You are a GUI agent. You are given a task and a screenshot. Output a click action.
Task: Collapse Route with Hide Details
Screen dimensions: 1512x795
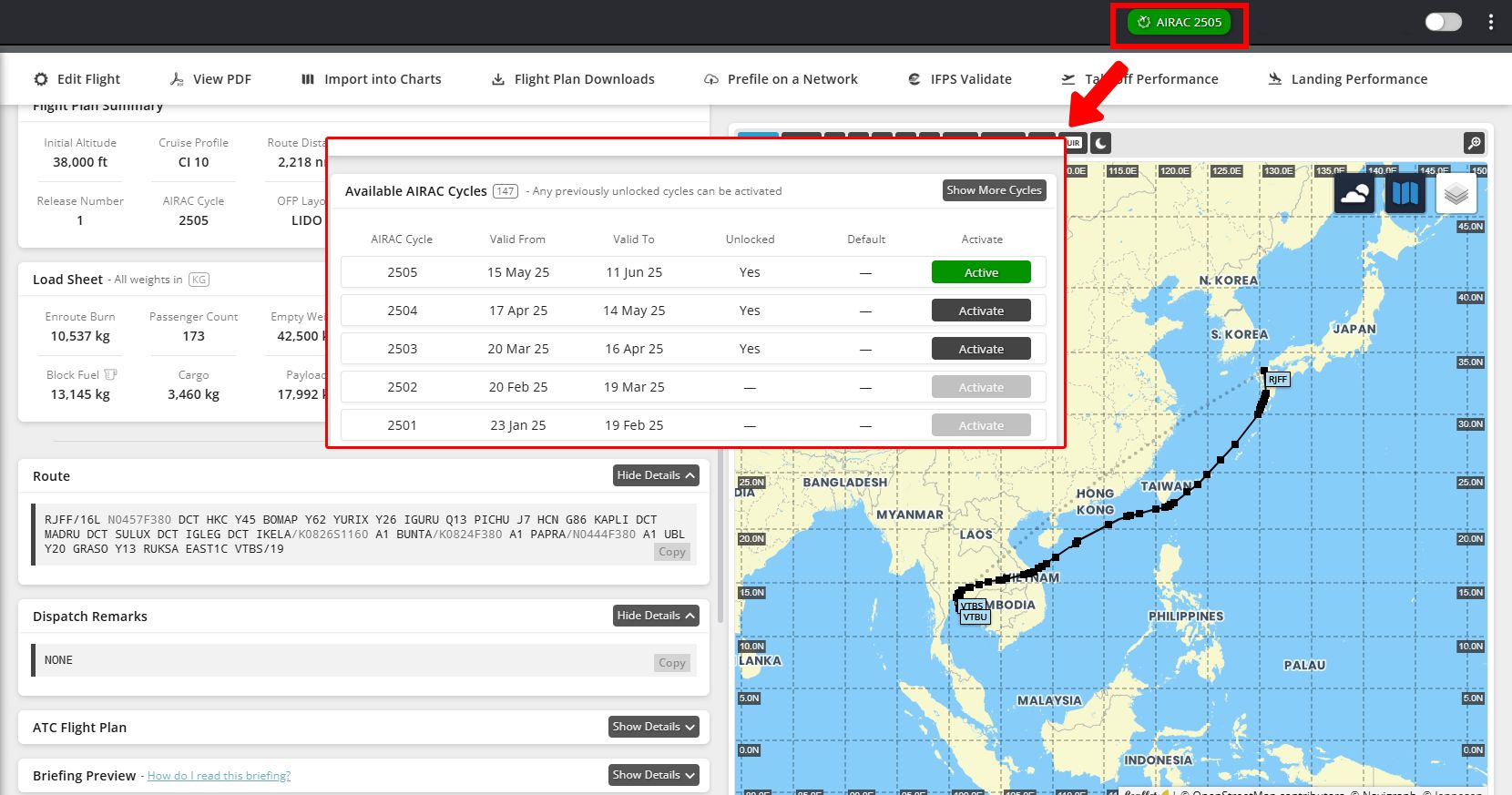[656, 475]
